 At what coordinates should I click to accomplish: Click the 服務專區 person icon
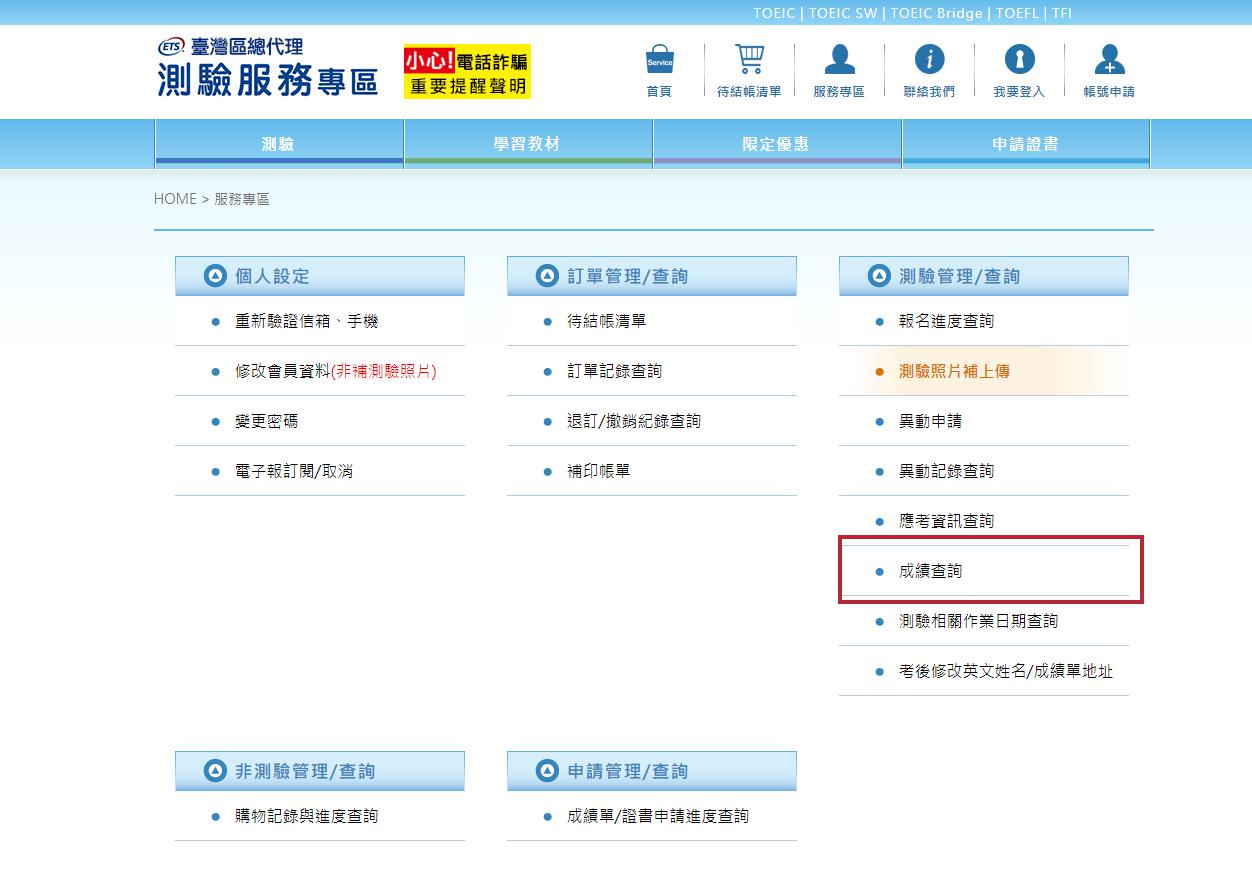[839, 59]
